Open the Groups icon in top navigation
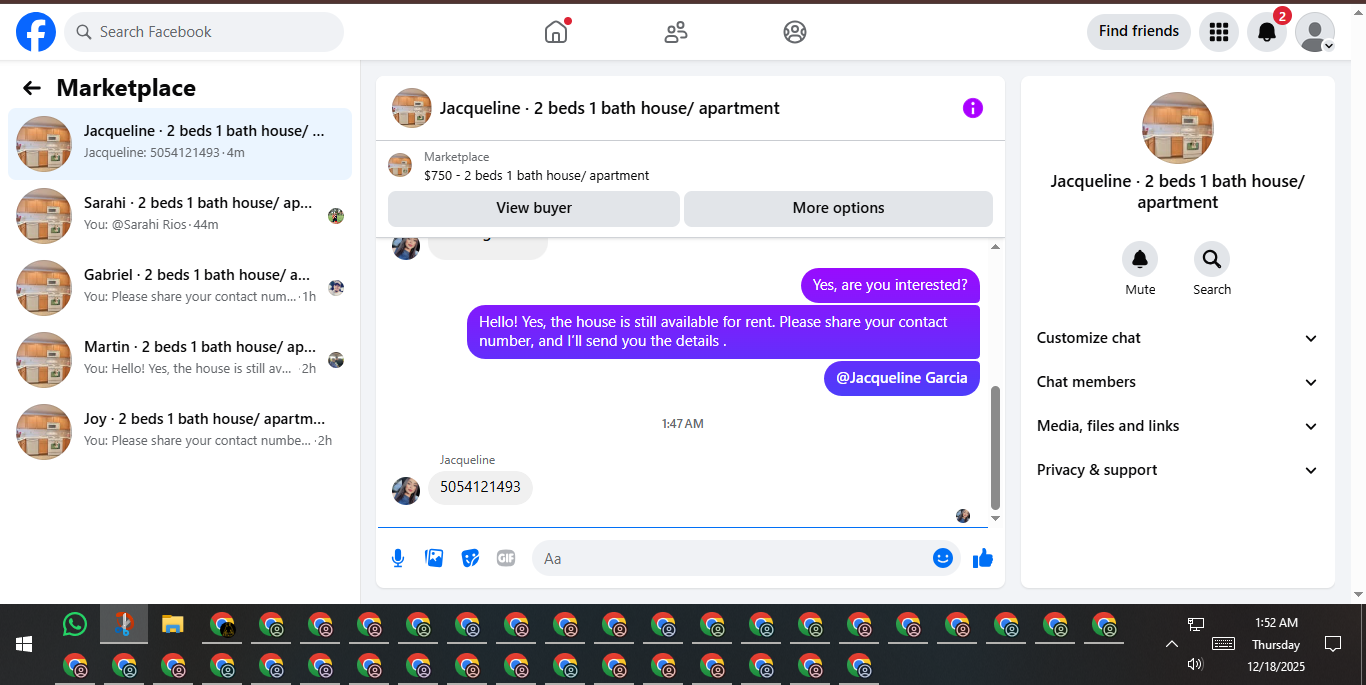Image resolution: width=1366 pixels, height=685 pixels. click(795, 32)
